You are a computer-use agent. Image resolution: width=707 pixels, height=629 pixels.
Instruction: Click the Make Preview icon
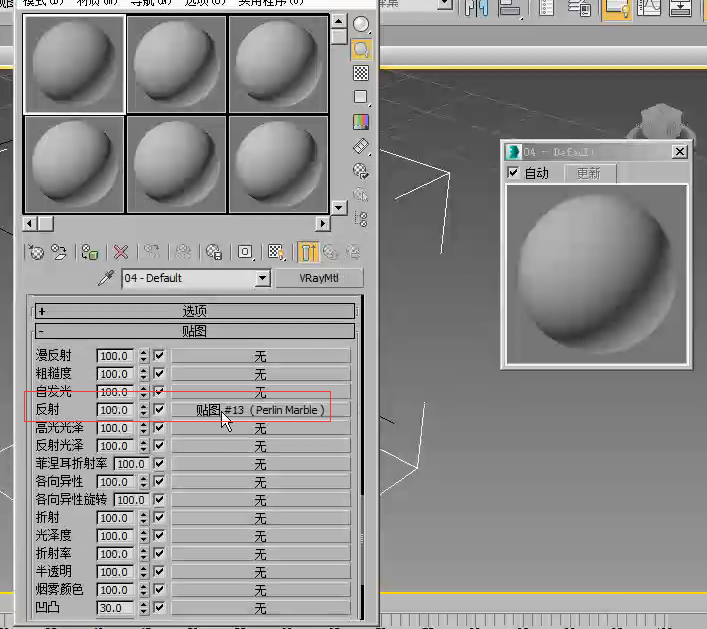361,146
